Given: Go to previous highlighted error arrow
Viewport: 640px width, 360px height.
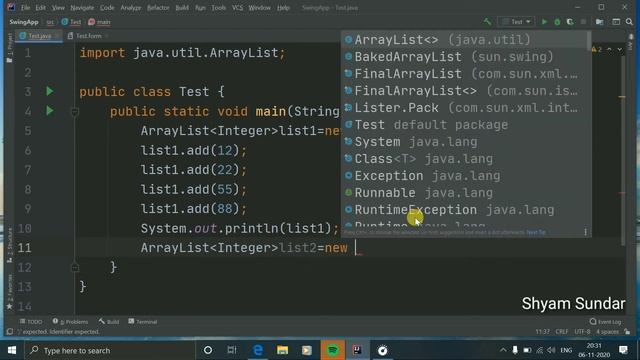Looking at the screenshot, I should pyautogui.click(x=609, y=49).
